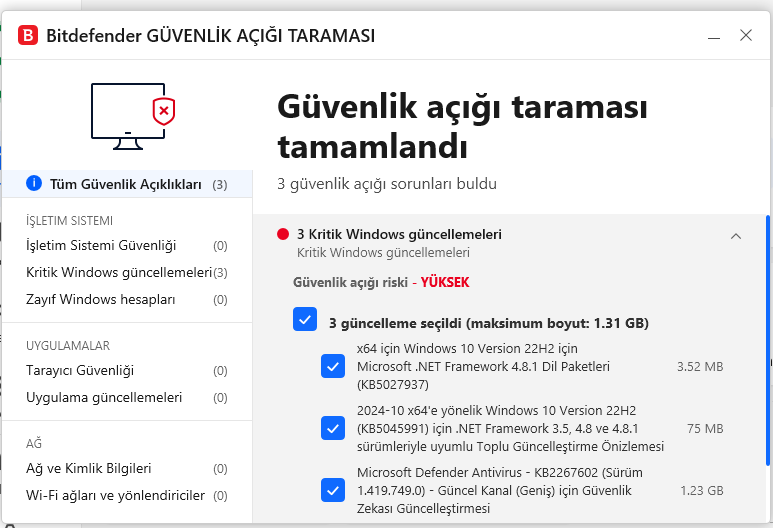Open Tarayıcı Güvenliği category
The width and height of the screenshot is (773, 528).
click(127, 371)
